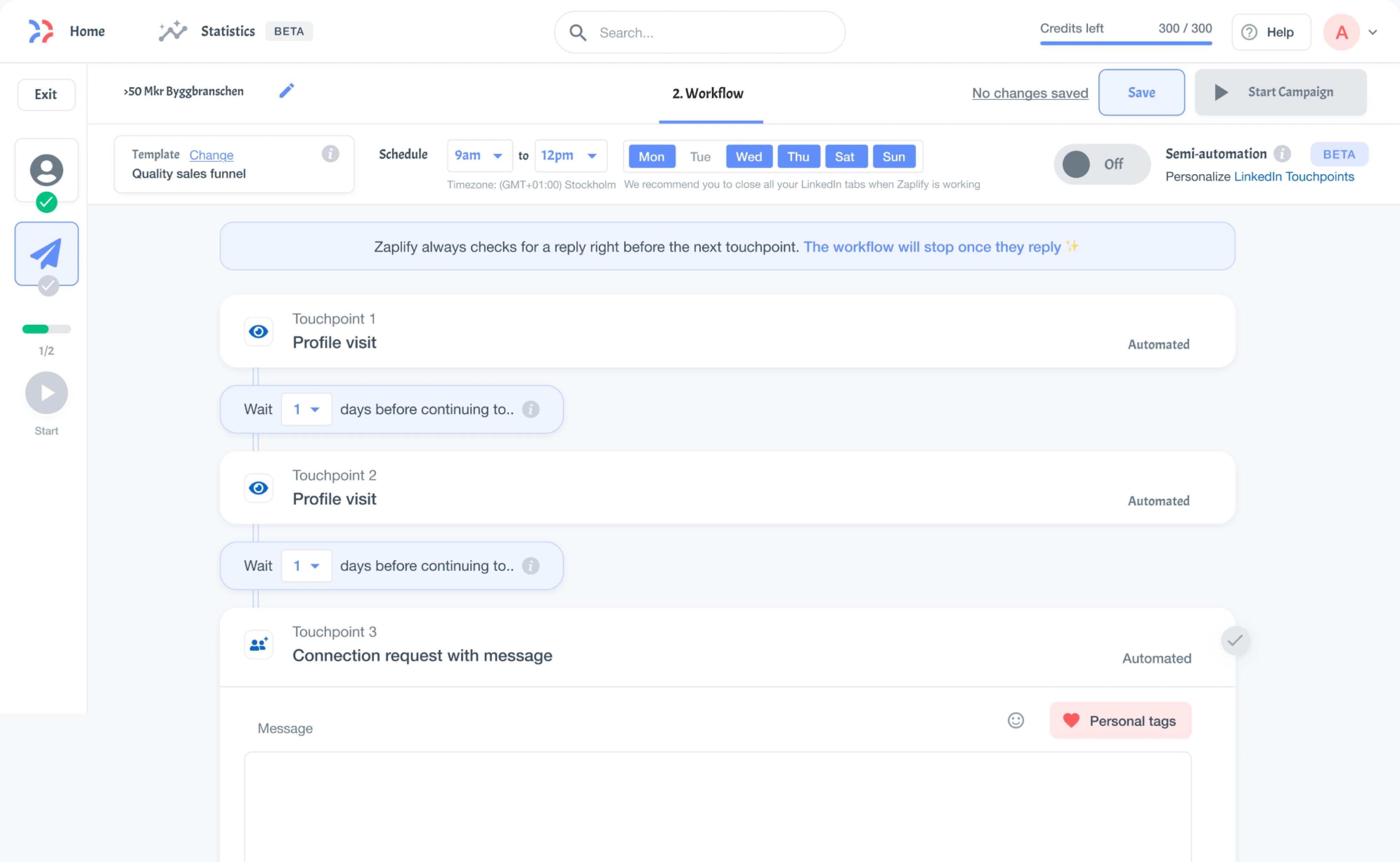The width and height of the screenshot is (1400, 862).
Task: Click the Zaplify logo icon
Action: click(41, 32)
